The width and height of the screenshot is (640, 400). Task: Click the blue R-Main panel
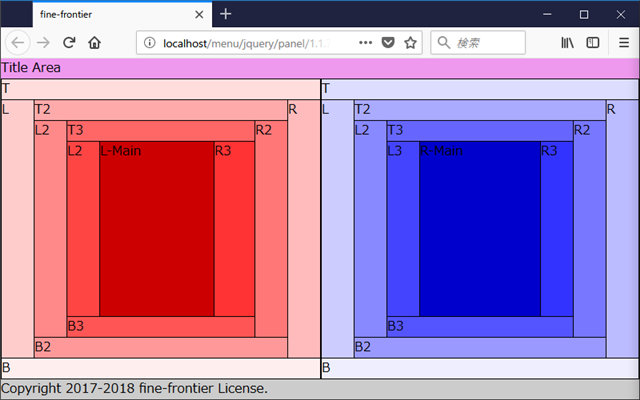tap(480, 229)
